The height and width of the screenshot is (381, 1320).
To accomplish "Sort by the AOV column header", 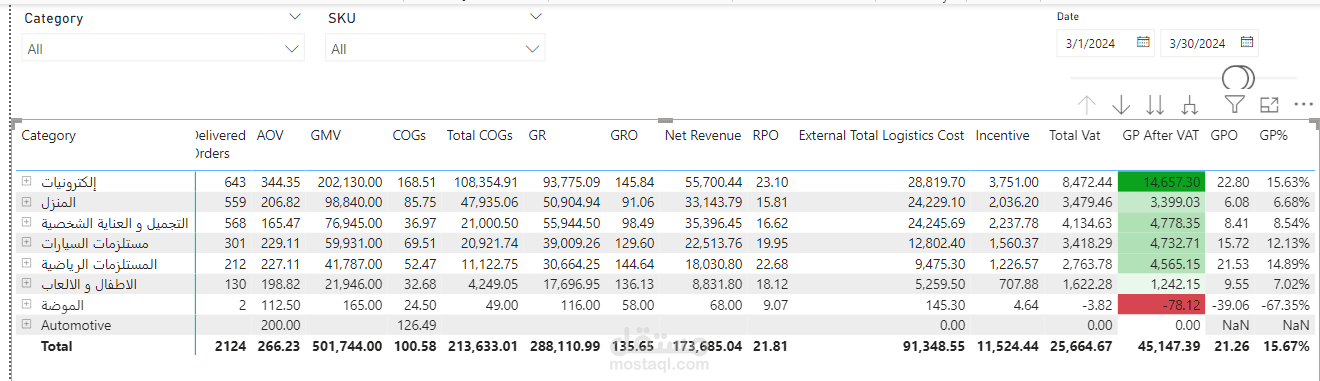I will click(270, 136).
